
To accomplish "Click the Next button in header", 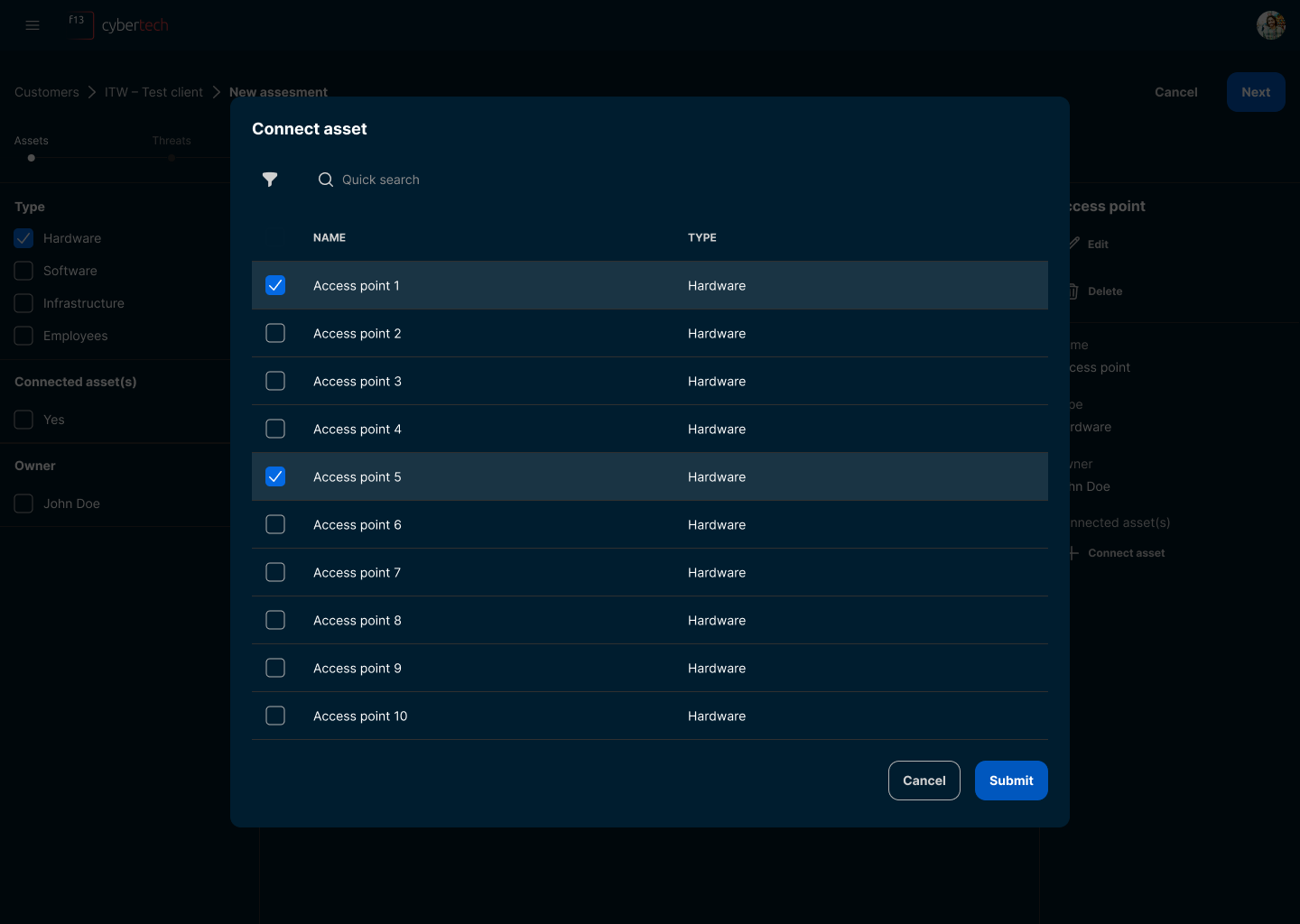I will pyautogui.click(x=1255, y=92).
